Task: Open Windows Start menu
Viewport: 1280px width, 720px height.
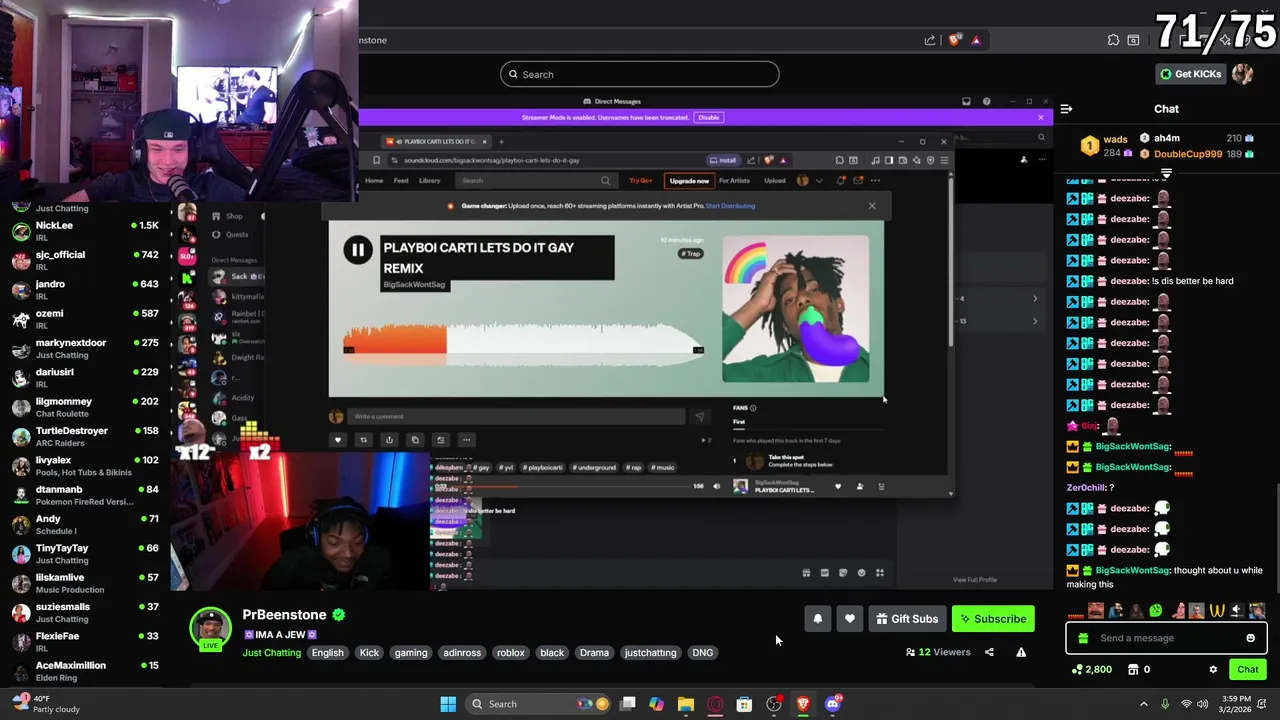Action: tap(448, 704)
